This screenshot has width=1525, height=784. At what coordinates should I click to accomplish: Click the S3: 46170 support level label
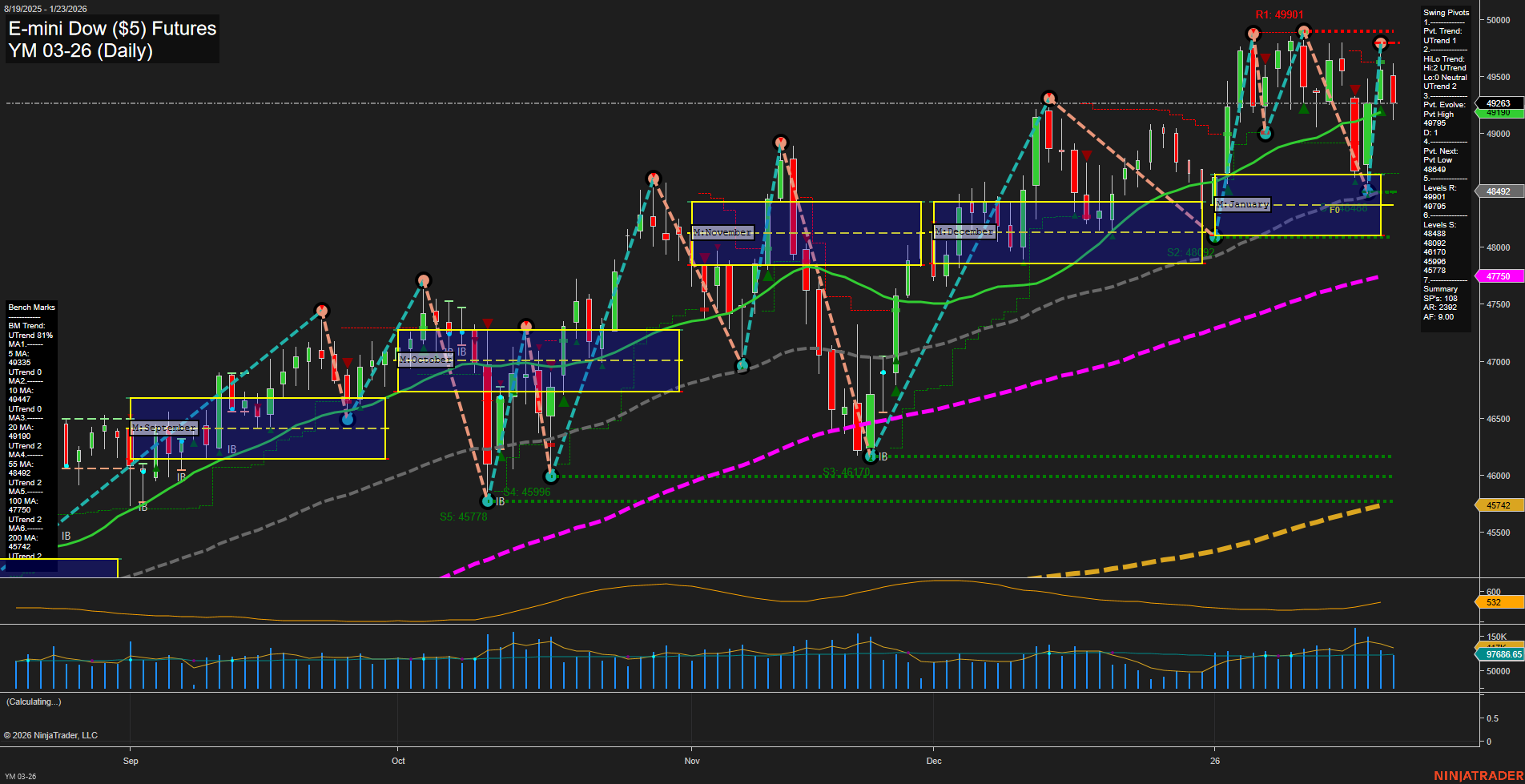click(x=848, y=472)
